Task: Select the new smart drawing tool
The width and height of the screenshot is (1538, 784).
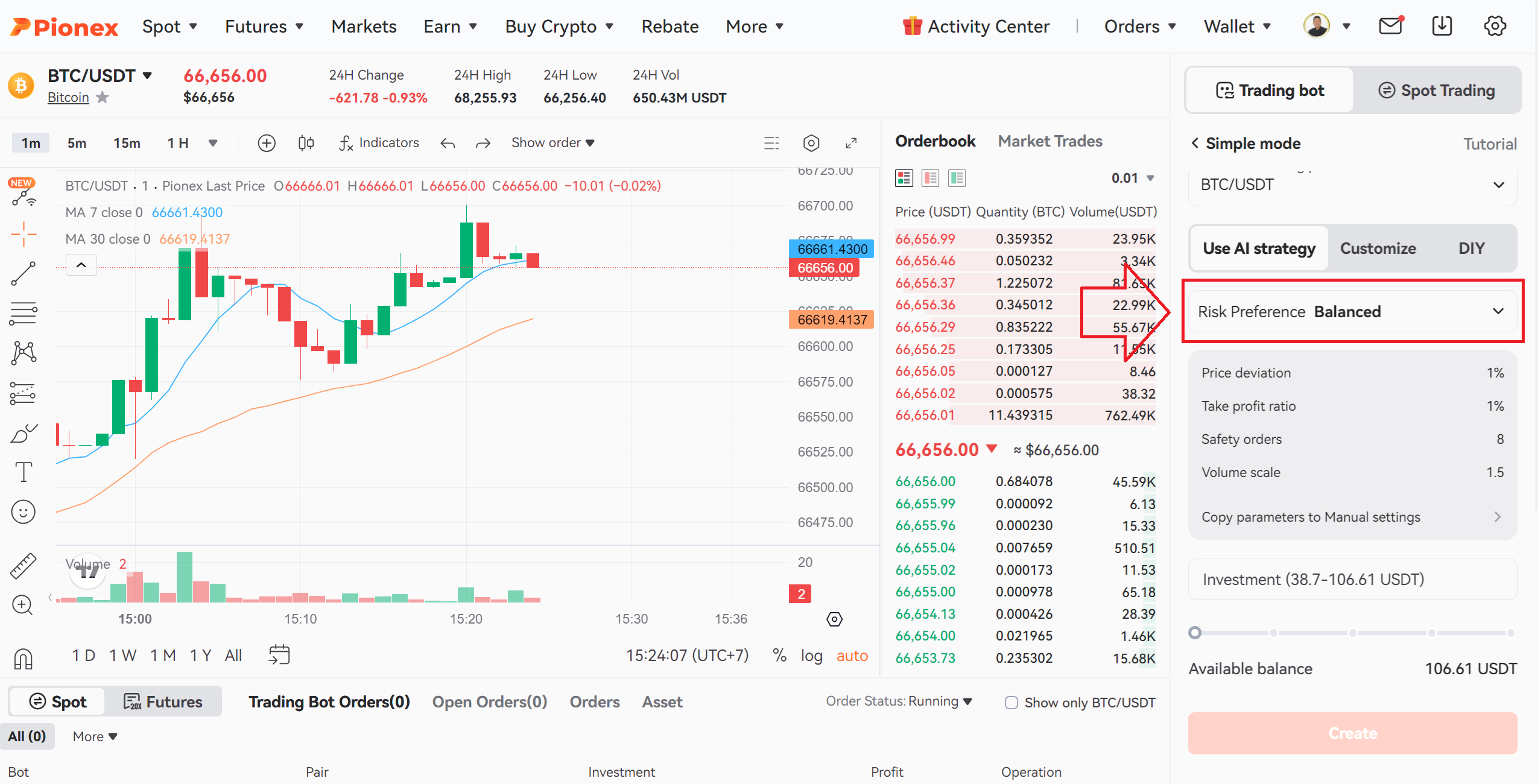Action: pos(24,193)
